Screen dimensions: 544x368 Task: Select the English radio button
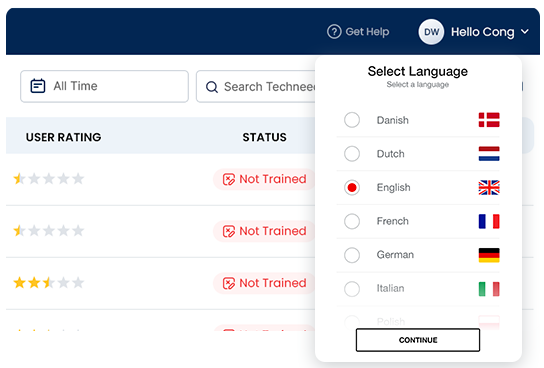352,188
